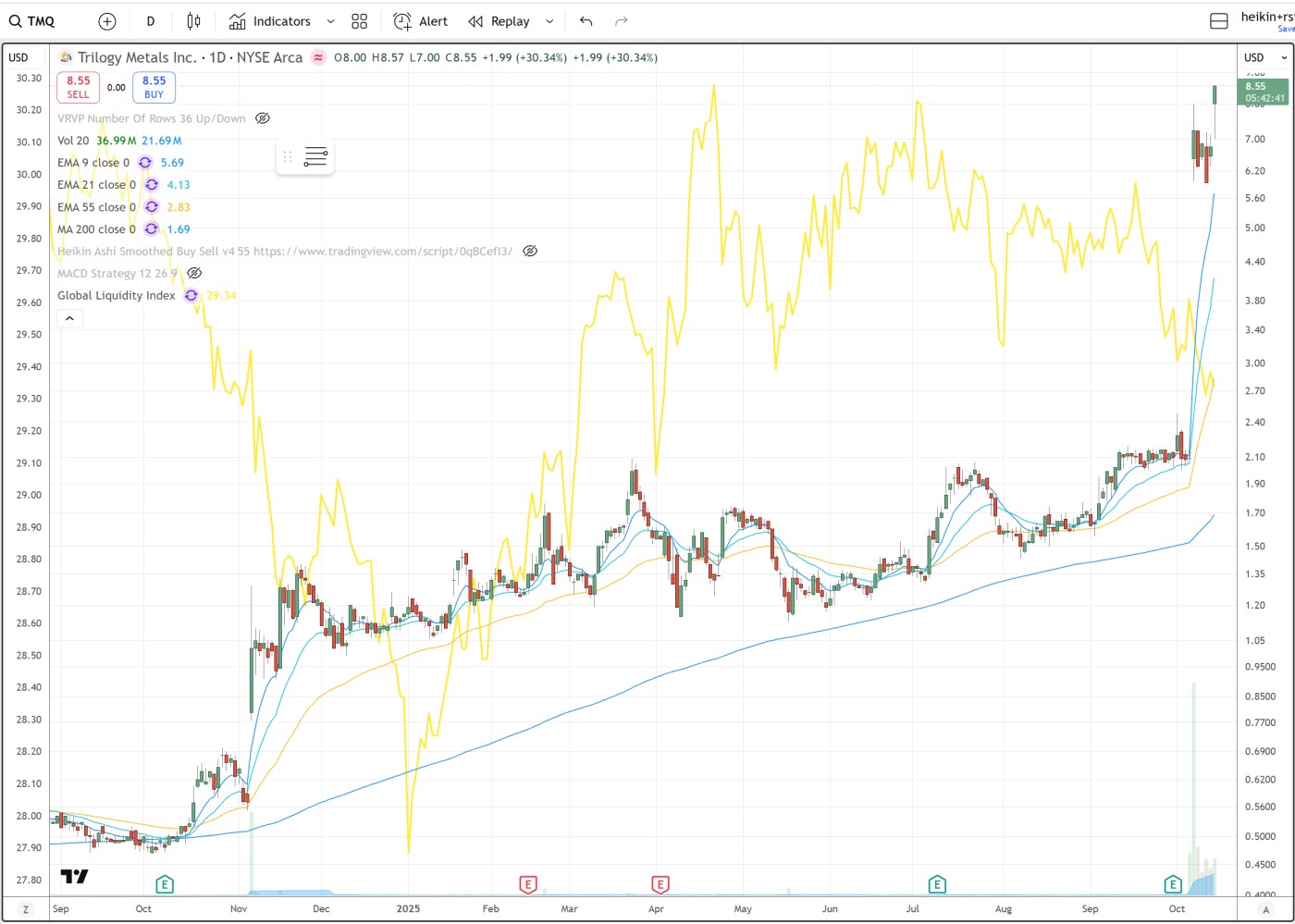The height and width of the screenshot is (924, 1295).
Task: Open the Replay options dropdown arrow
Action: click(x=549, y=21)
